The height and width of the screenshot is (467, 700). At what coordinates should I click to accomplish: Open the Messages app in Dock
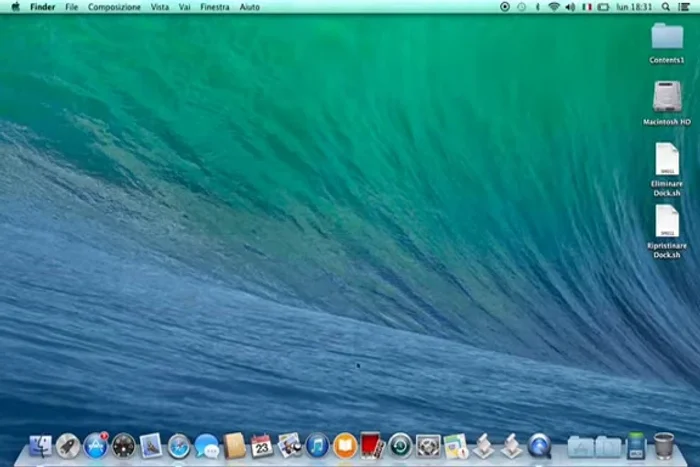pos(207,446)
